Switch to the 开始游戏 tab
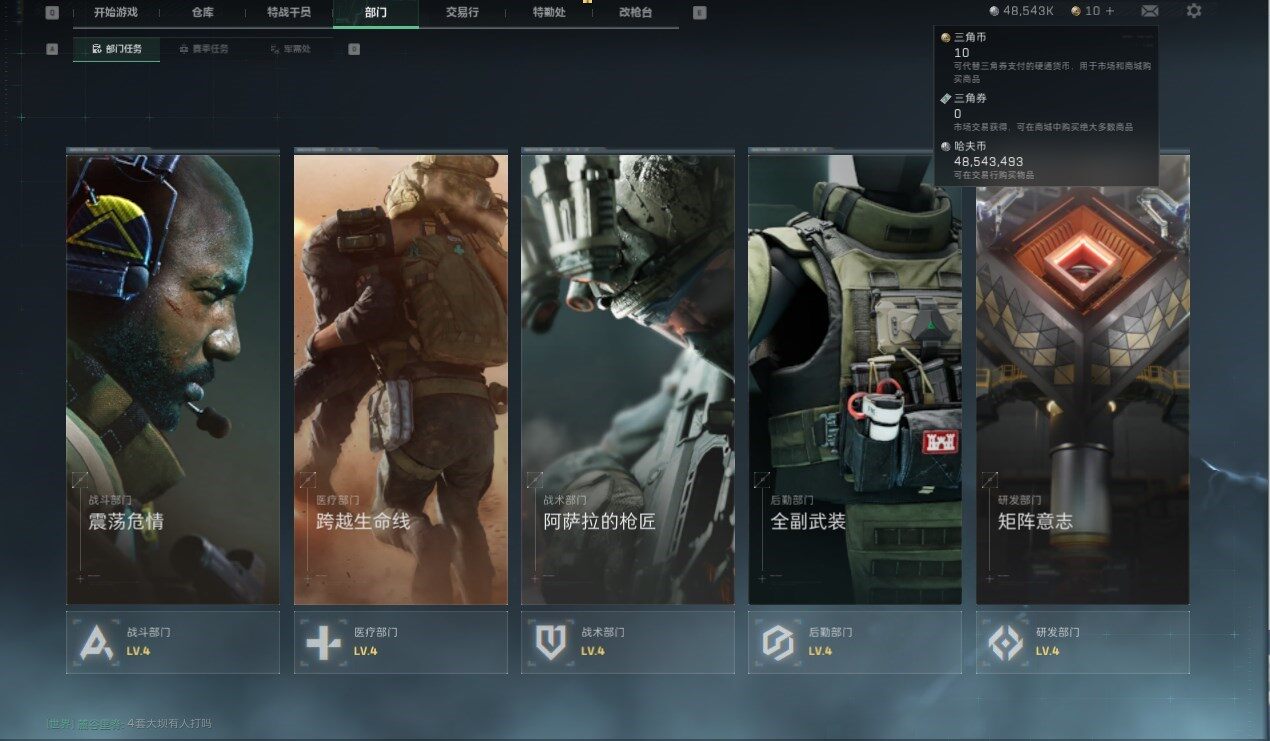 point(116,13)
